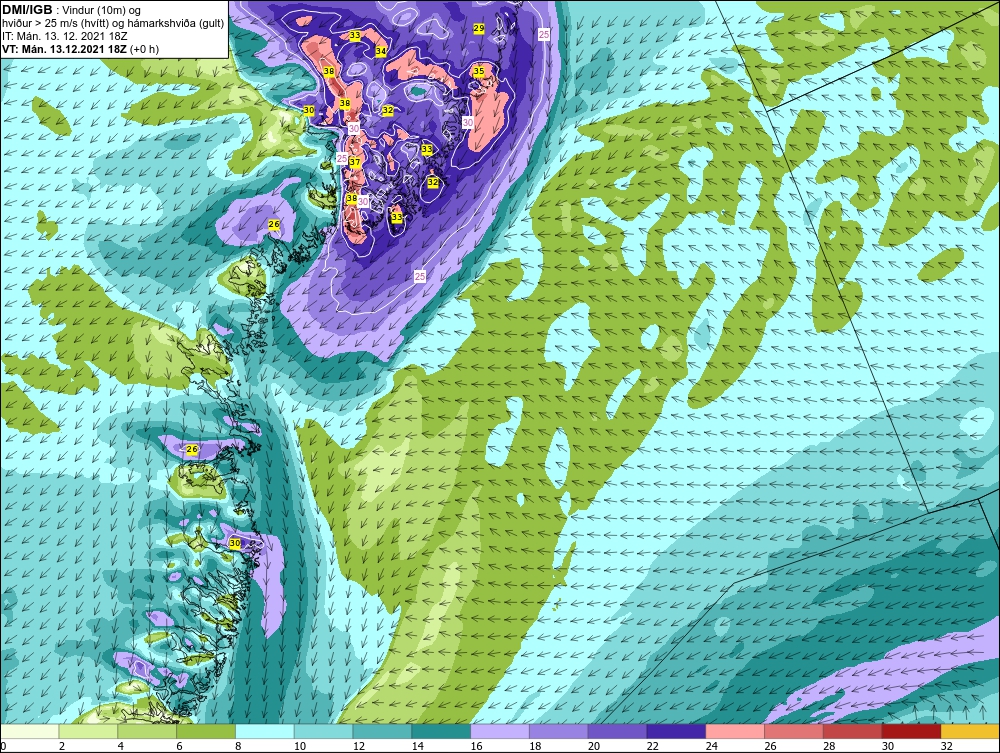Click the bold 'VT: Mán. 13.12.2021 18Z (+0 h)' line
The width and height of the screenshot is (1000, 753).
pos(80,49)
